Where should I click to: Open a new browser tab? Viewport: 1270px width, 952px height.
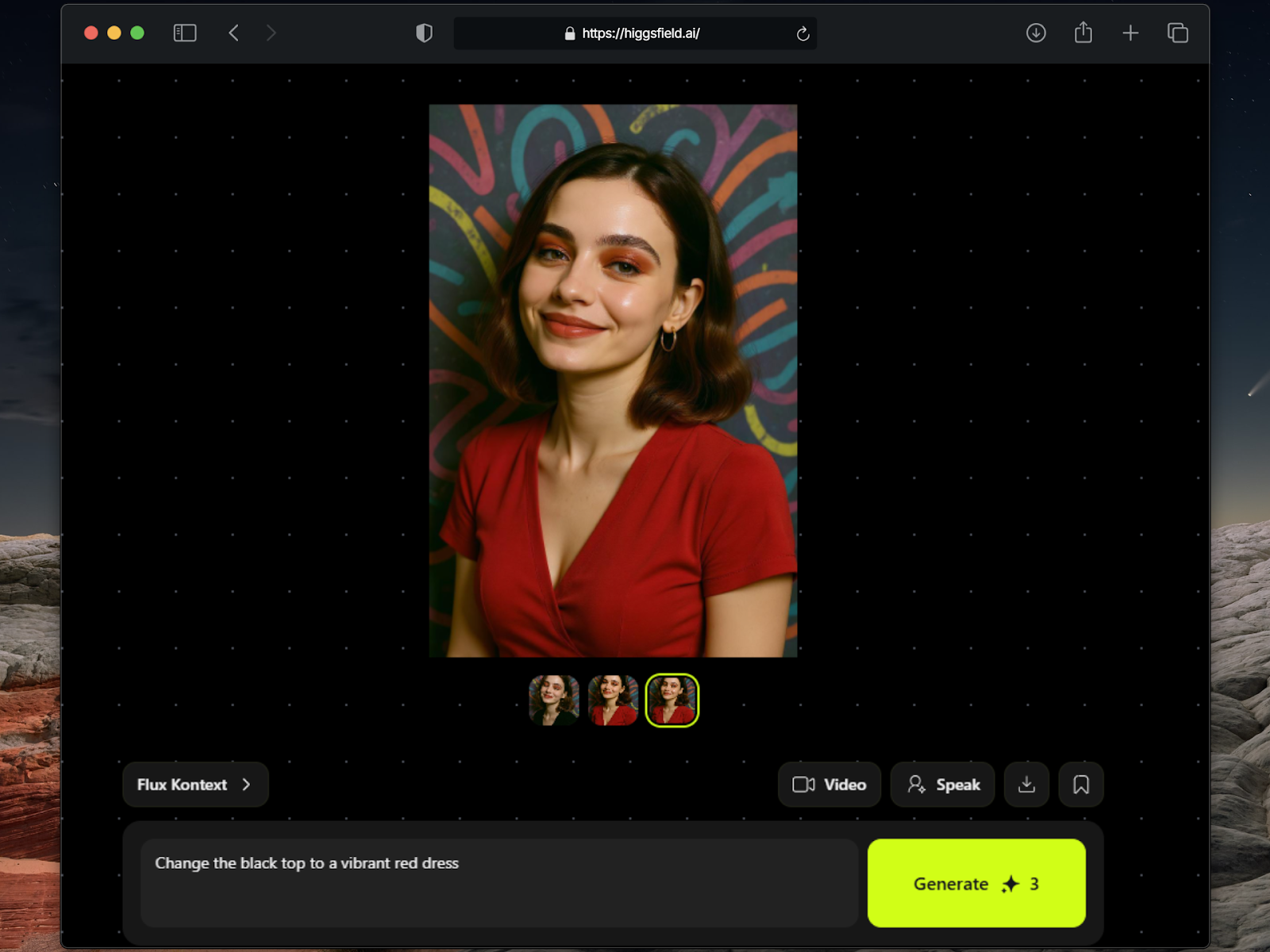tap(1130, 33)
